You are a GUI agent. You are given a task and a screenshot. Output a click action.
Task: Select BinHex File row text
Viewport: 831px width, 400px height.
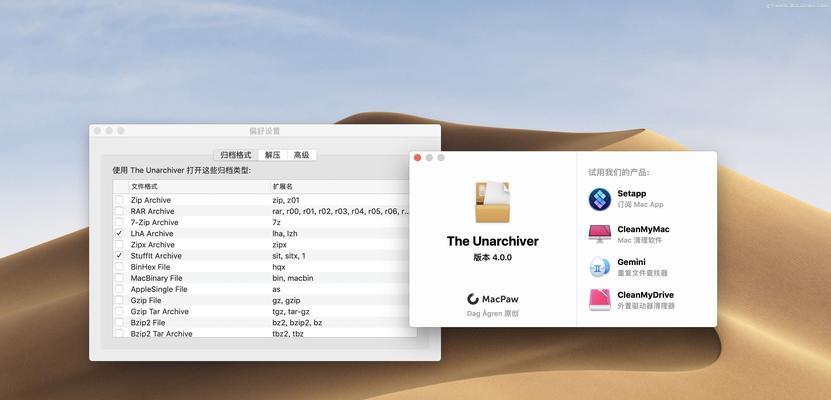pyautogui.click(x=150, y=267)
